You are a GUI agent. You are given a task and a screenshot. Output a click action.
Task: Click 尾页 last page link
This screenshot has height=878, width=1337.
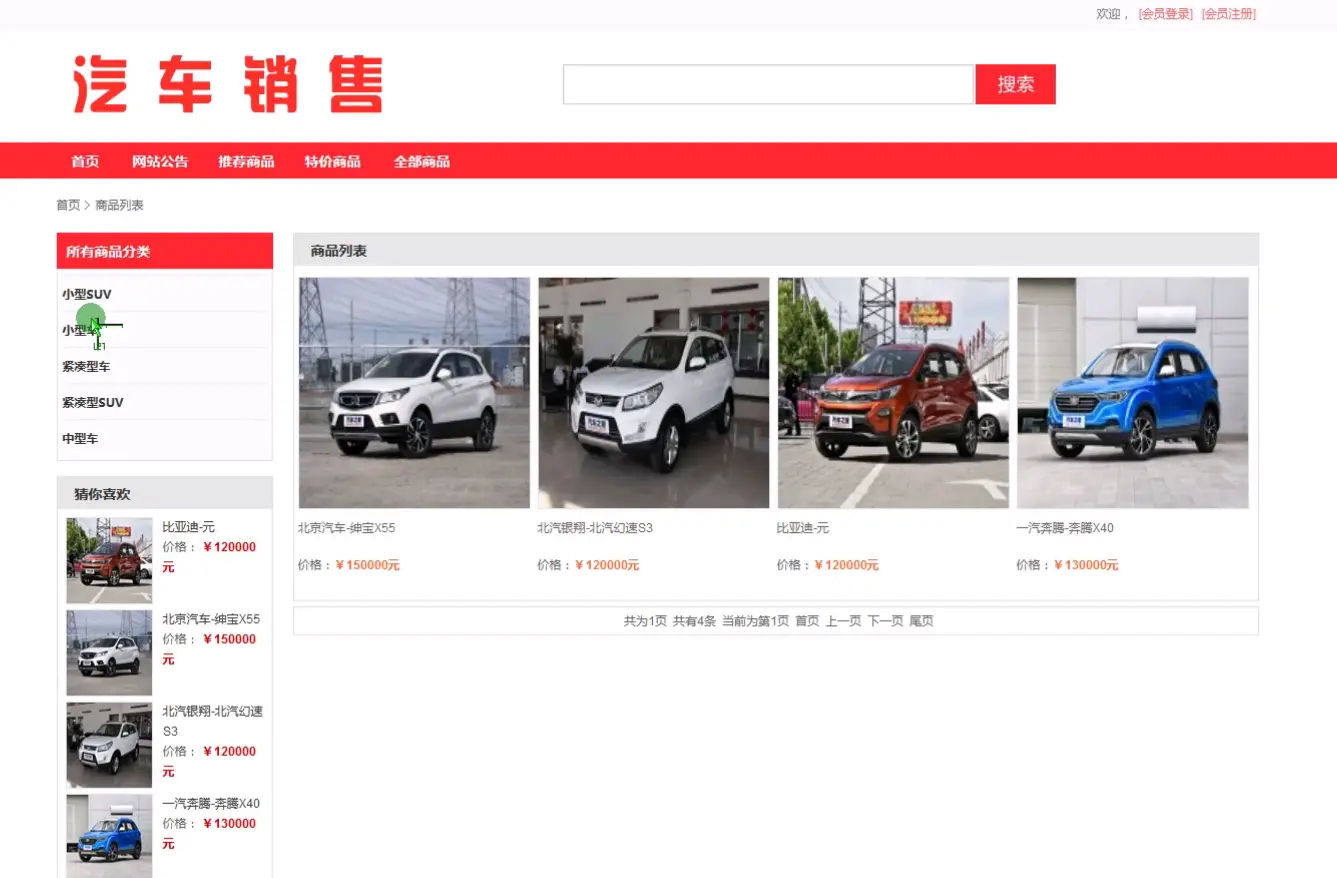(921, 621)
